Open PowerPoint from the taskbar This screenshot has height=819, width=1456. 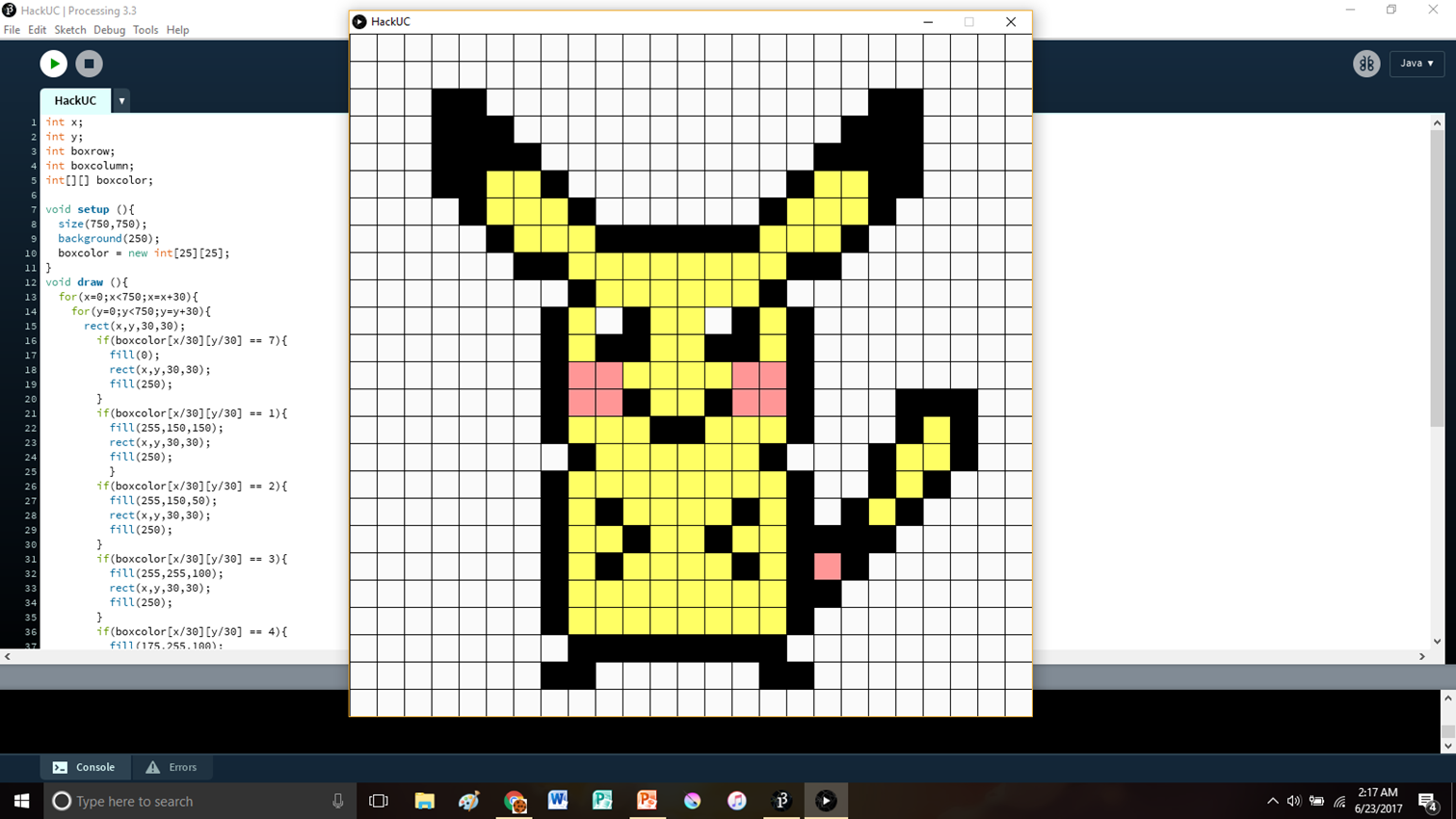pos(648,801)
